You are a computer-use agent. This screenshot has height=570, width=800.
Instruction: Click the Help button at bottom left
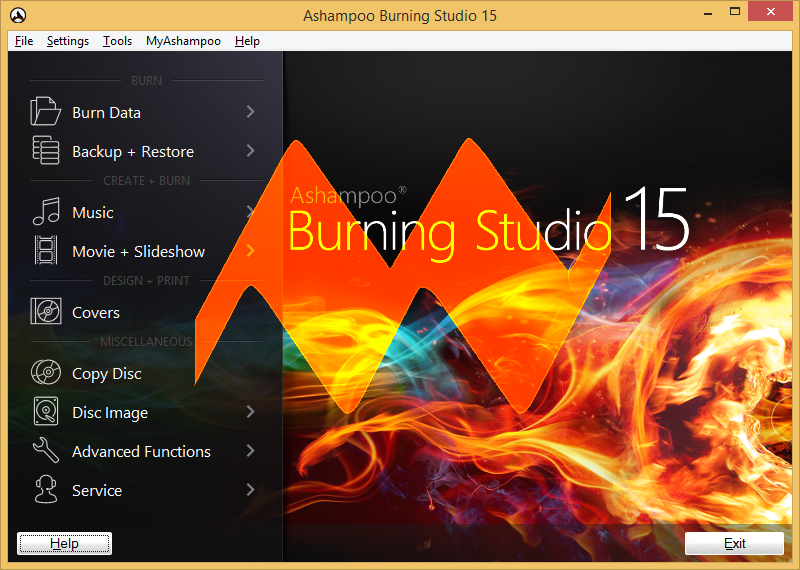pyautogui.click(x=64, y=543)
